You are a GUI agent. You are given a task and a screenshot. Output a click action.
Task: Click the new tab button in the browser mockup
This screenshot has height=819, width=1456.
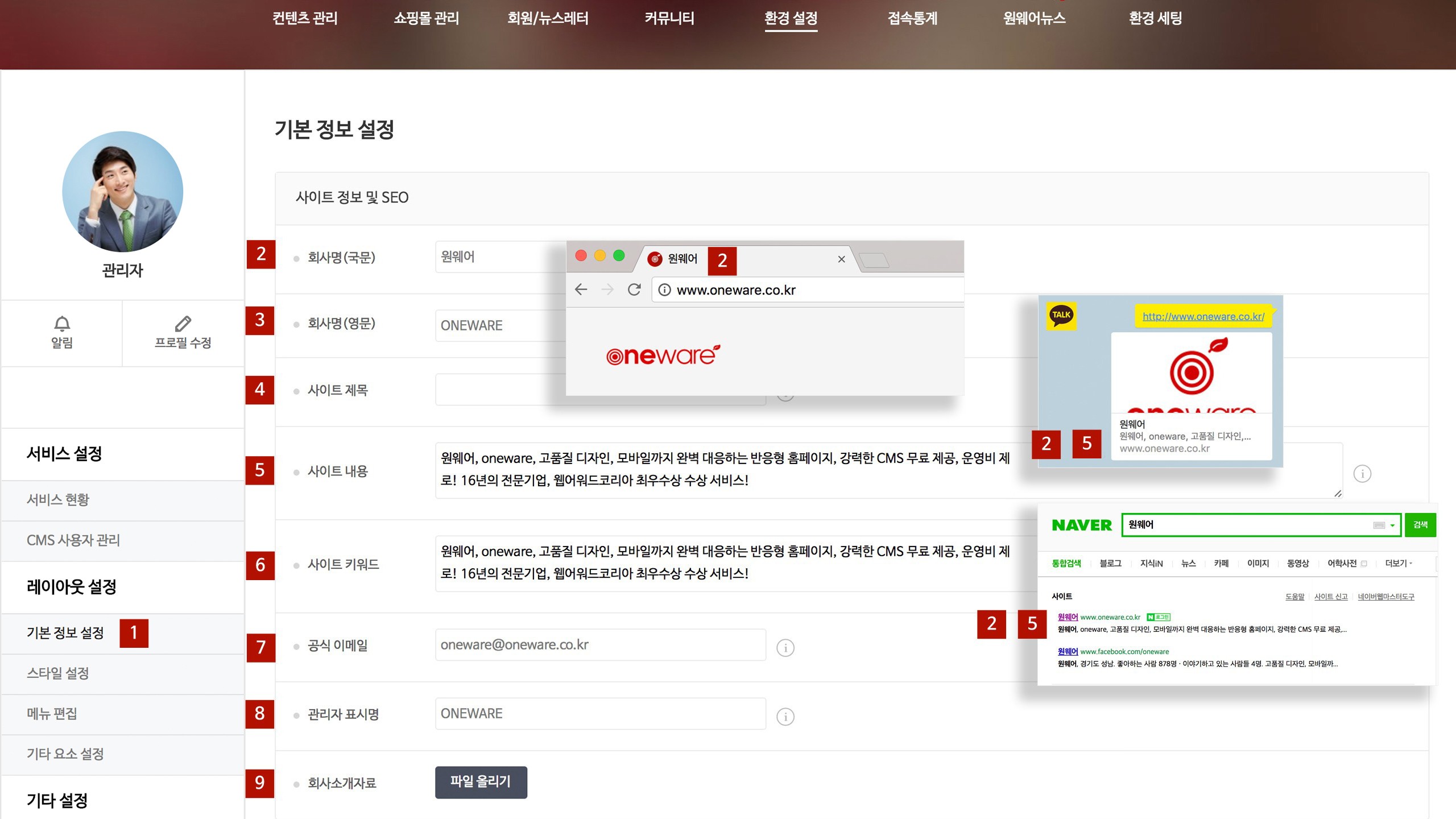pos(874,260)
